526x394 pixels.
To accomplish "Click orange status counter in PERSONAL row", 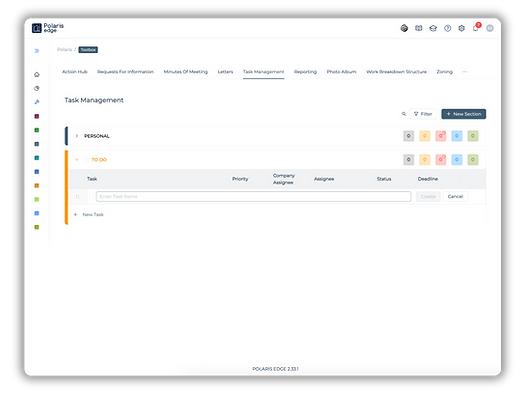I will pyautogui.click(x=425, y=136).
